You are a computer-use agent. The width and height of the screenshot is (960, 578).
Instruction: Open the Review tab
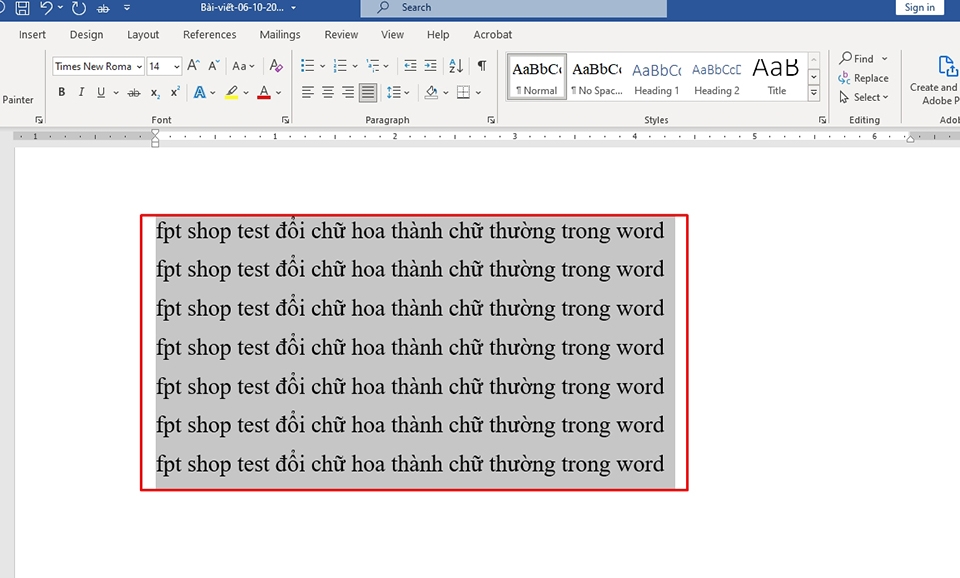[341, 35]
